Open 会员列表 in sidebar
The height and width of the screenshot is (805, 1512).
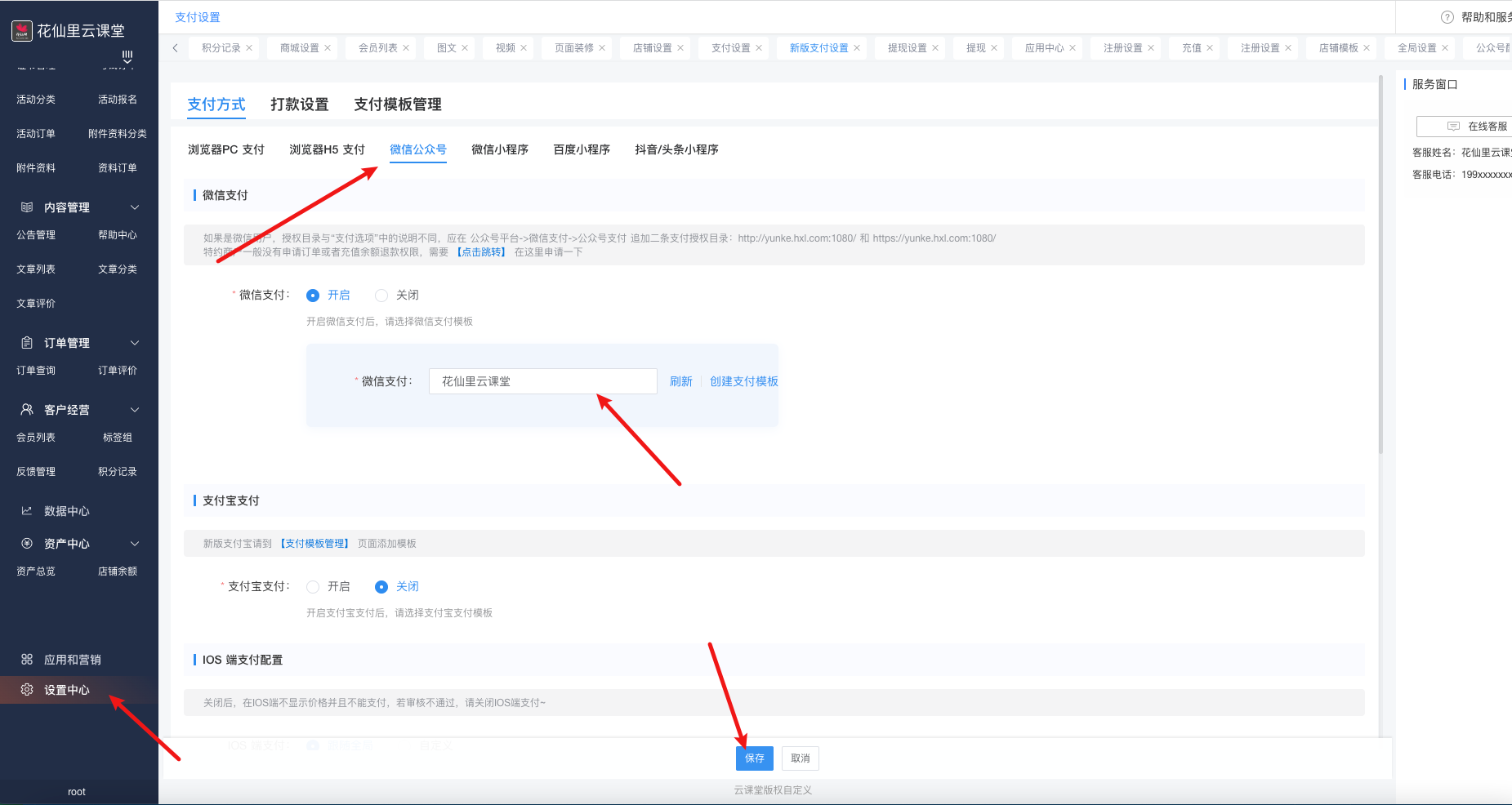pyautogui.click(x=36, y=438)
